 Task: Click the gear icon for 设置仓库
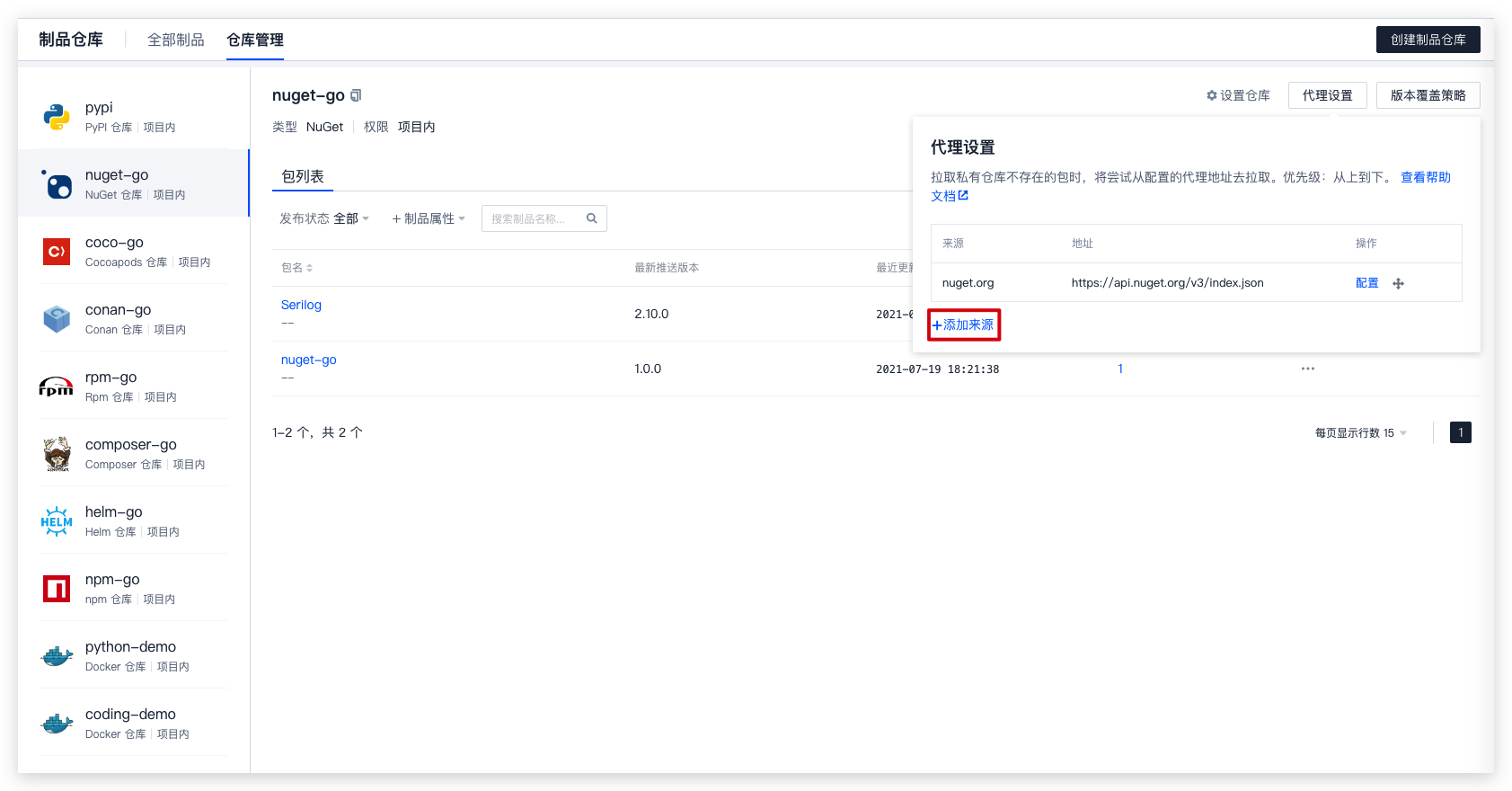click(1211, 95)
